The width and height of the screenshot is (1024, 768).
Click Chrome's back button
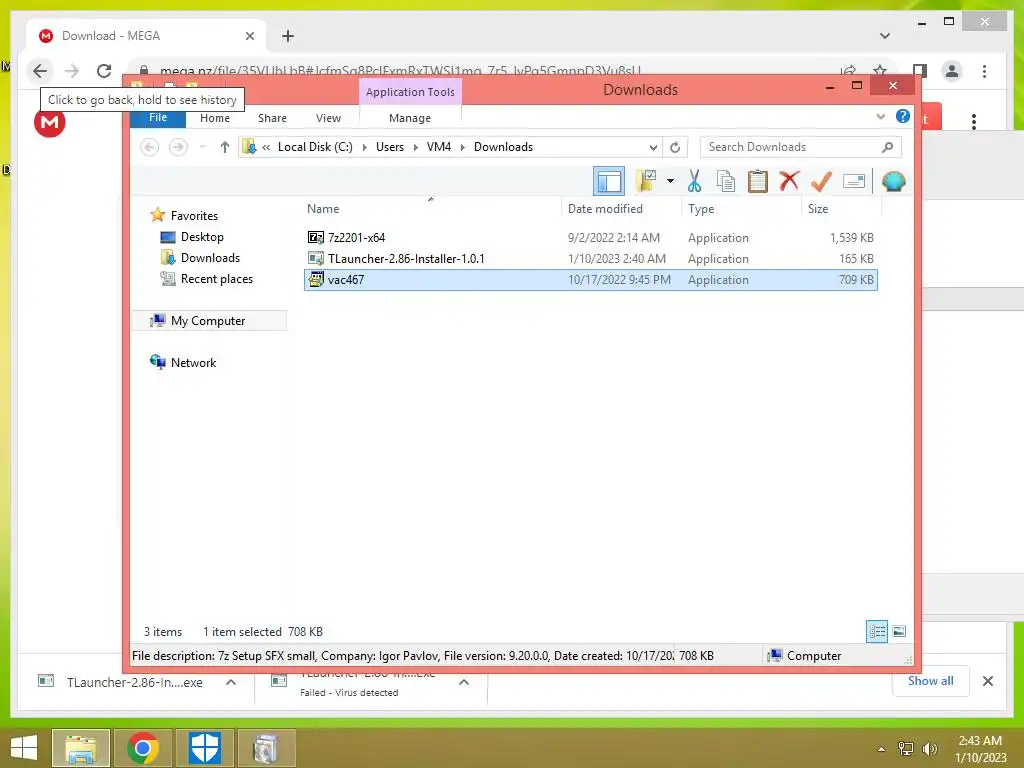coord(40,71)
